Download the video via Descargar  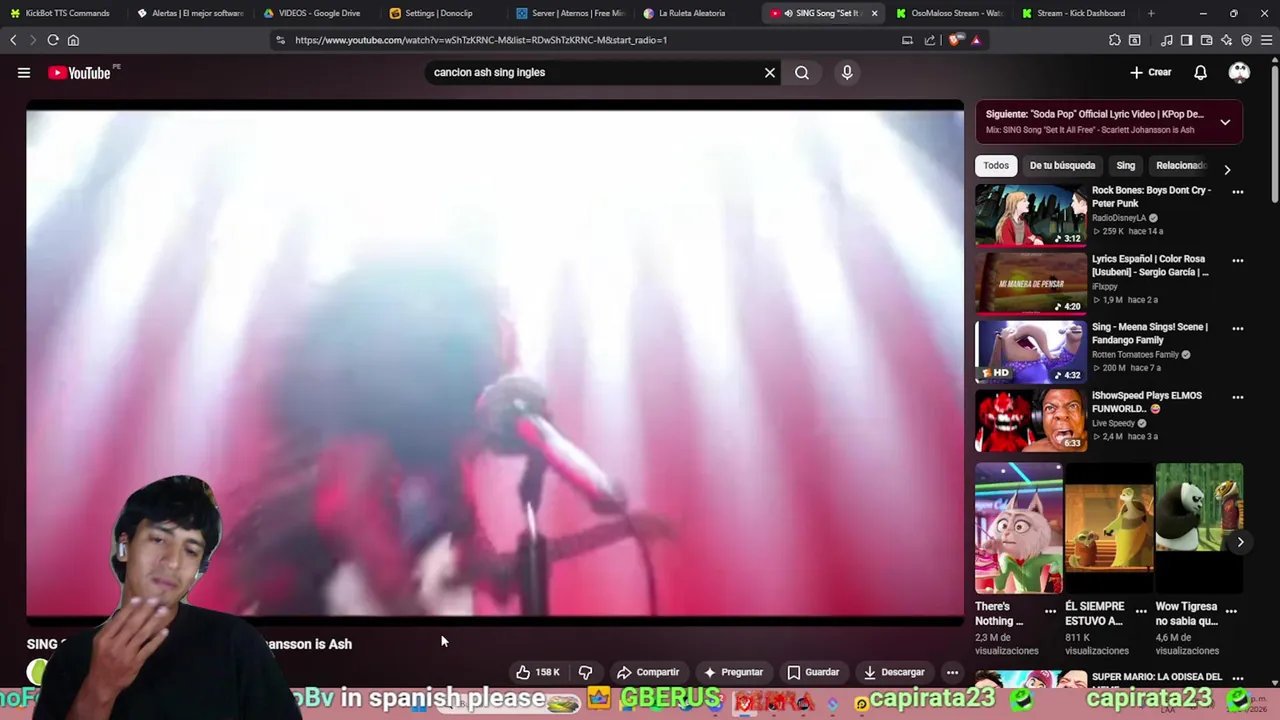pos(894,672)
